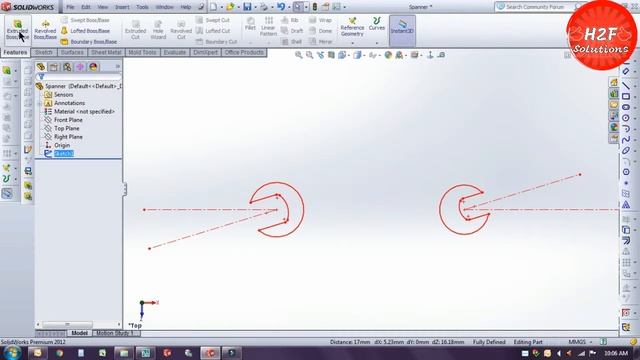Image resolution: width=640 pixels, height=360 pixels.
Task: Switch to the Mold Tools tab
Action: pyautogui.click(x=142, y=53)
